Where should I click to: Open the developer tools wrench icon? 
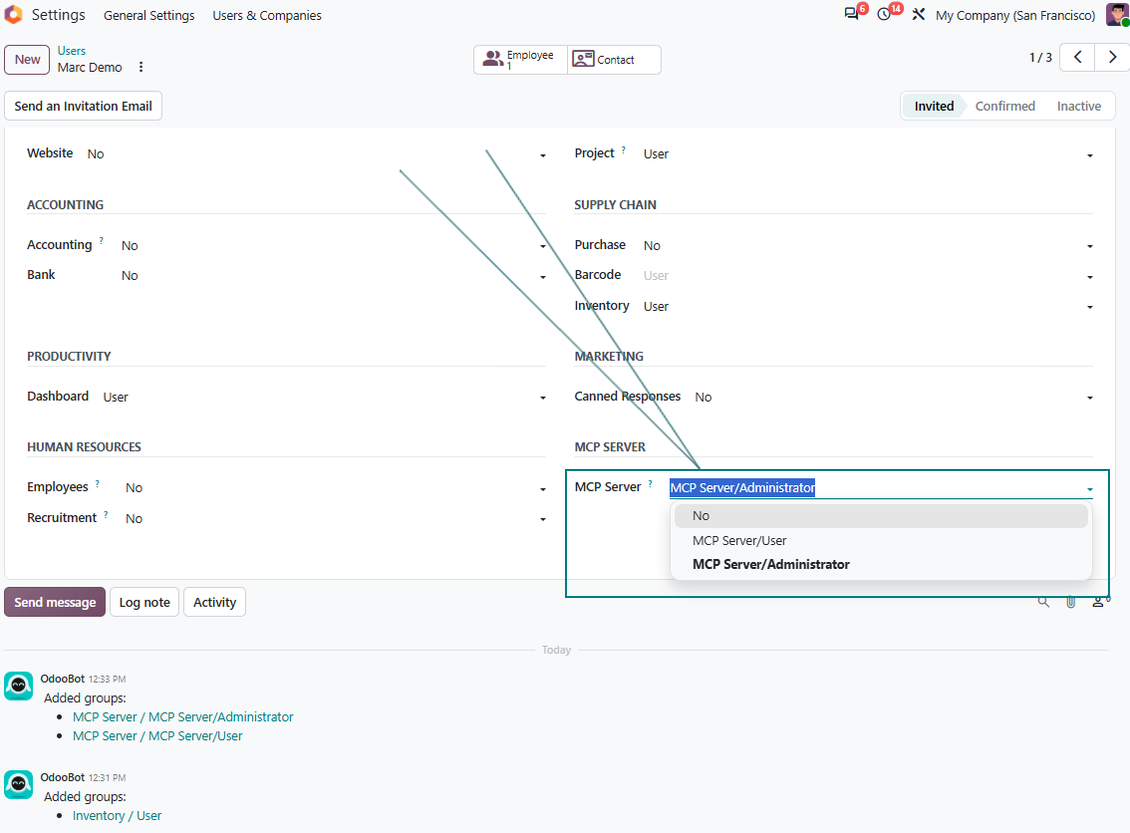point(918,14)
